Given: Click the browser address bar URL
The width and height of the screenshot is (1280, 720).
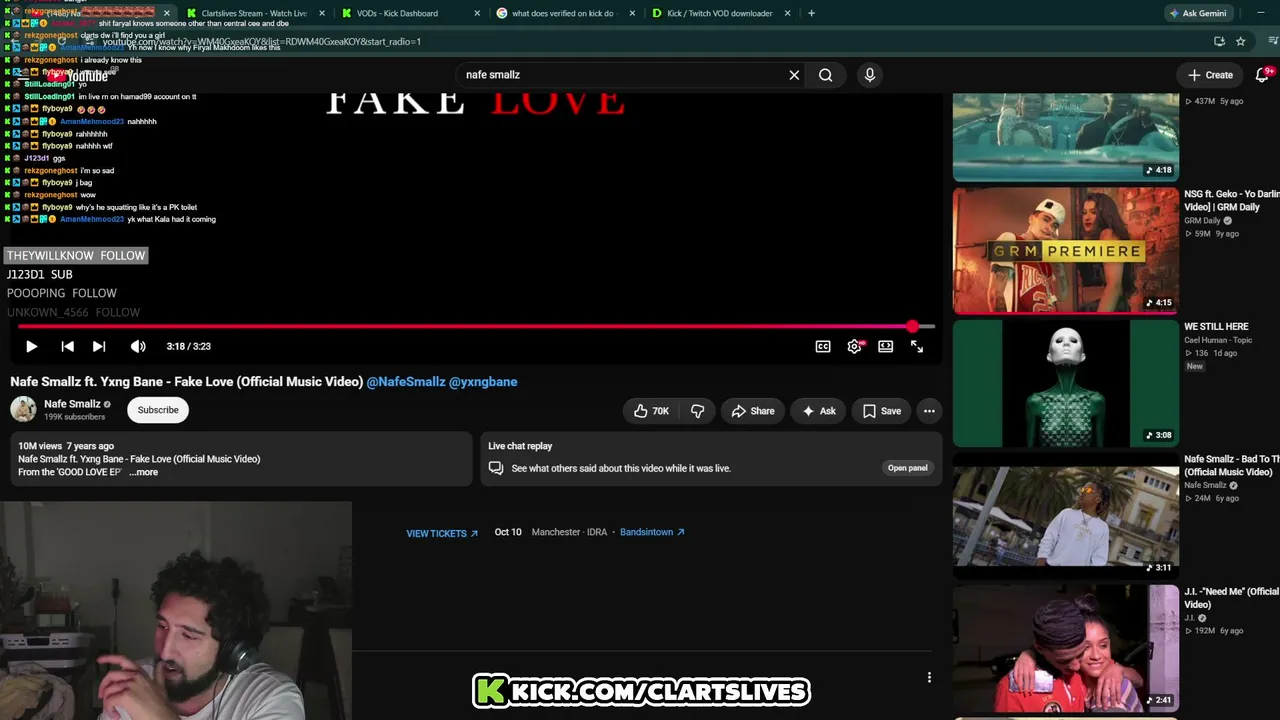Looking at the screenshot, I should click(x=261, y=42).
